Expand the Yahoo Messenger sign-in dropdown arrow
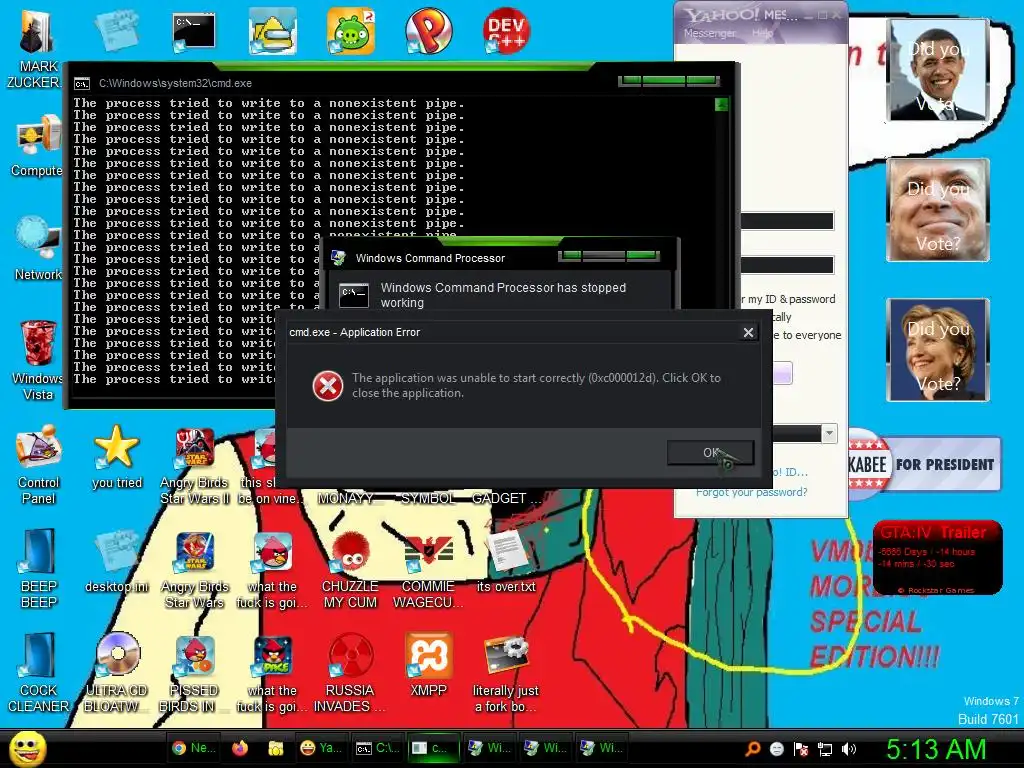 [x=829, y=433]
